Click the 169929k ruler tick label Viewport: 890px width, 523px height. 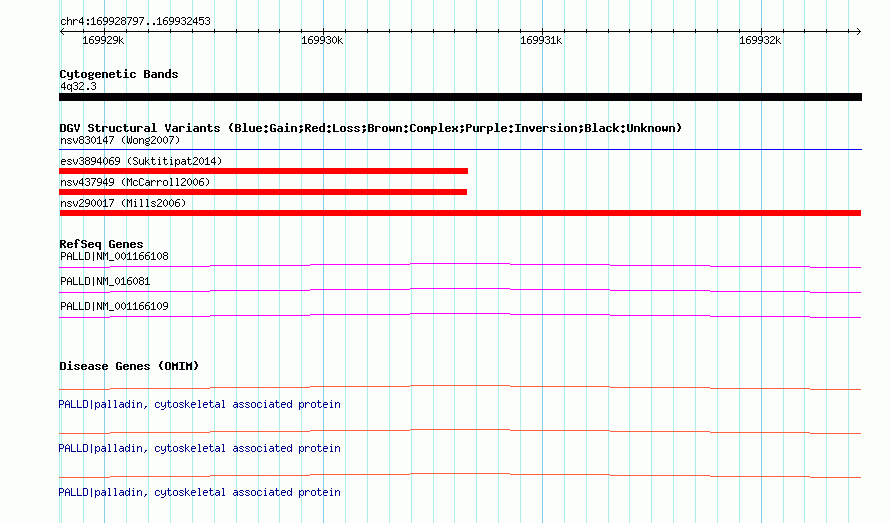pos(103,40)
